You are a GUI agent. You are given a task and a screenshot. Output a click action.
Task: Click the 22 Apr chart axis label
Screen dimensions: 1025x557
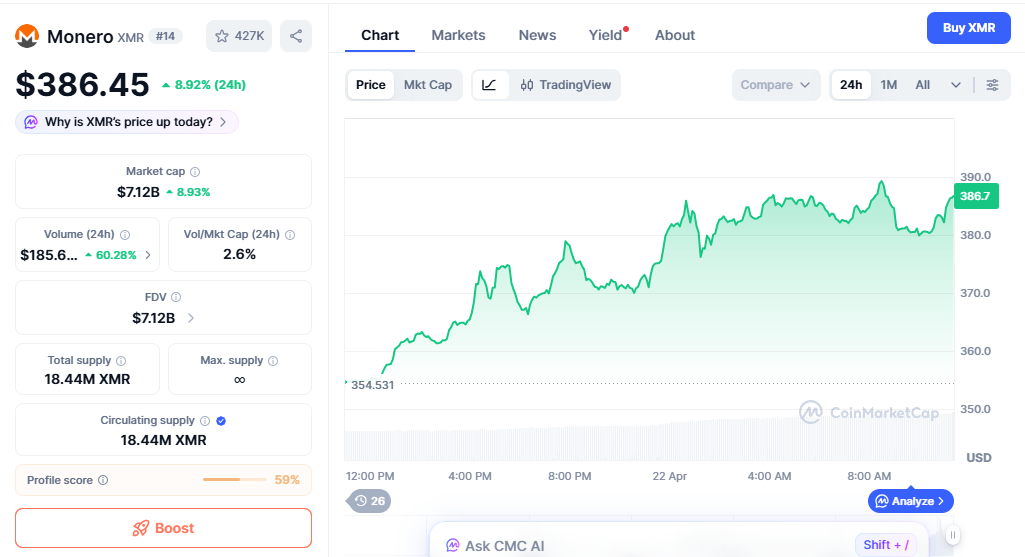click(x=669, y=476)
